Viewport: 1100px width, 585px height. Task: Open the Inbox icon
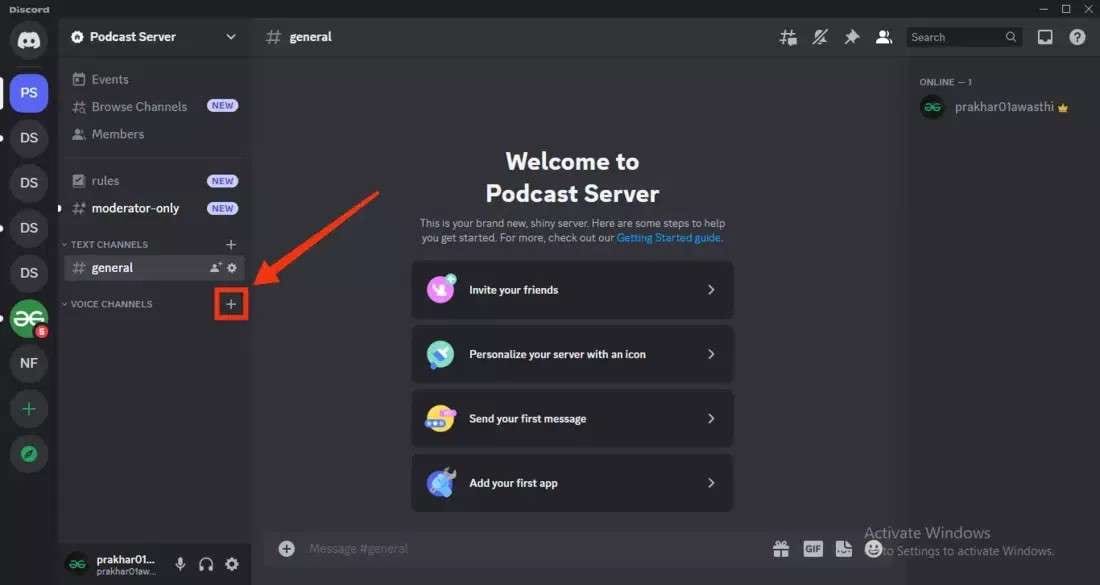1045,37
